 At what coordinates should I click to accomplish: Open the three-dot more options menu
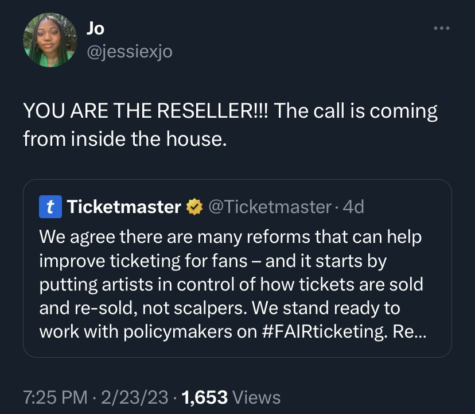coord(442,28)
